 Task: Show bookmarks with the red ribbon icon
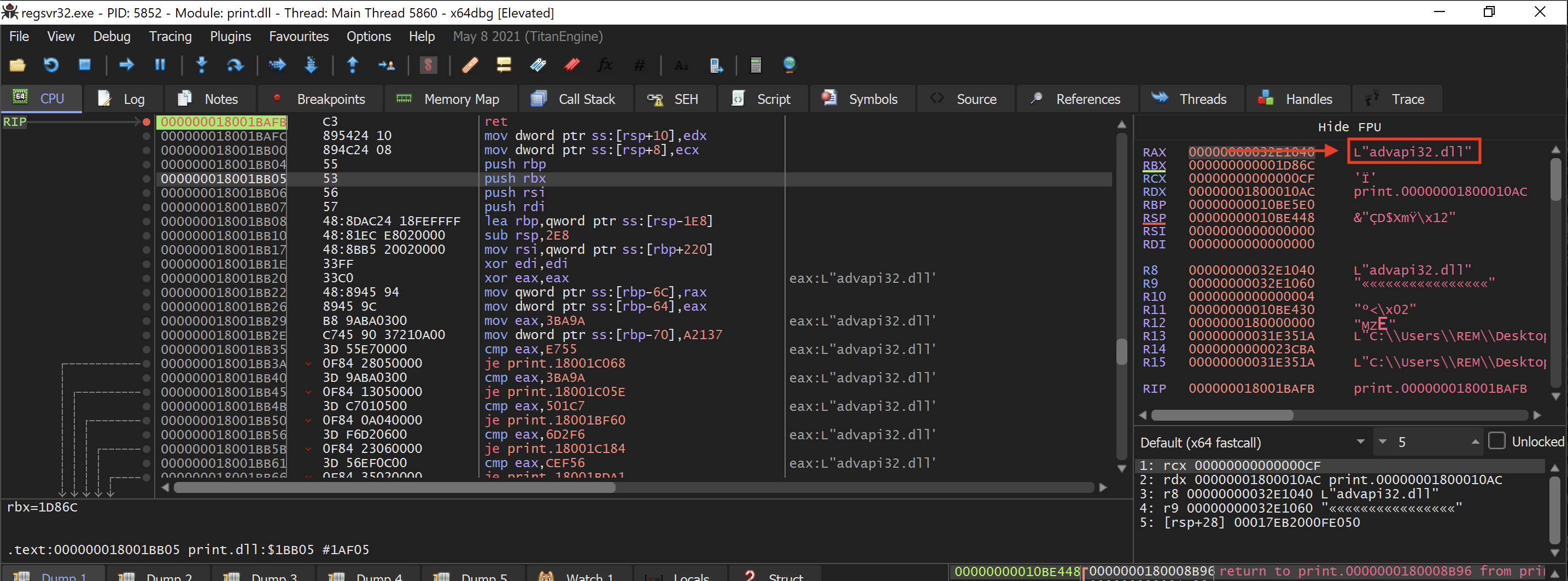tap(572, 65)
